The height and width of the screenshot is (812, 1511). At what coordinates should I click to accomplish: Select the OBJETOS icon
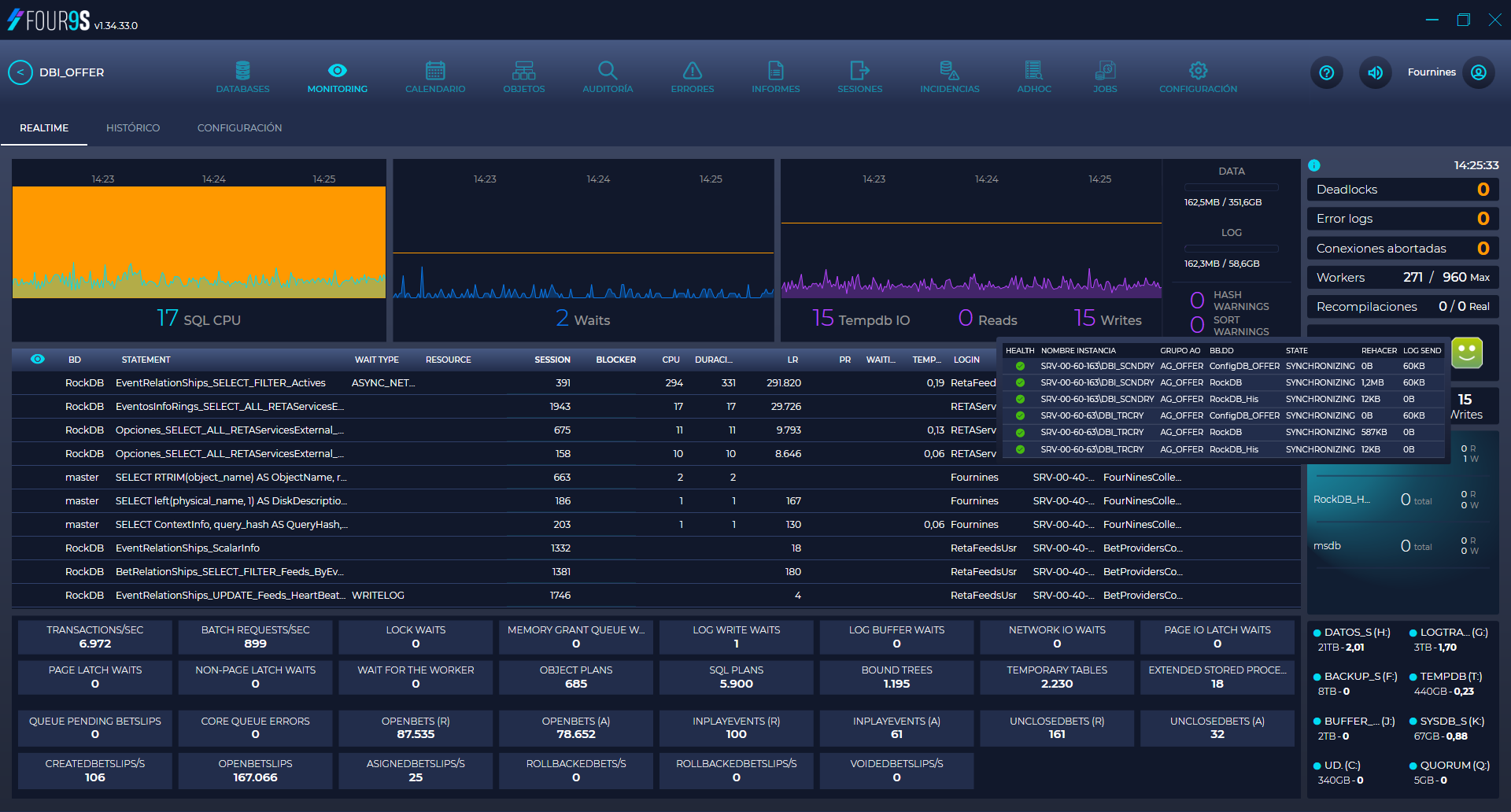[523, 76]
